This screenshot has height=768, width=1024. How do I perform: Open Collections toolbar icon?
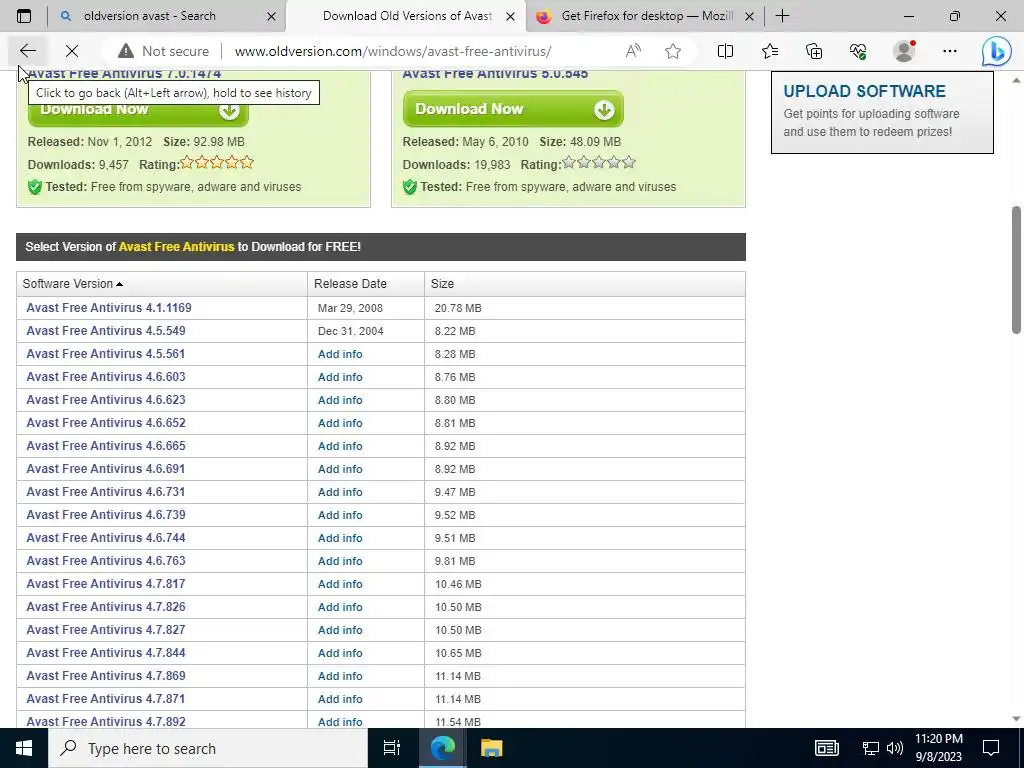click(814, 51)
